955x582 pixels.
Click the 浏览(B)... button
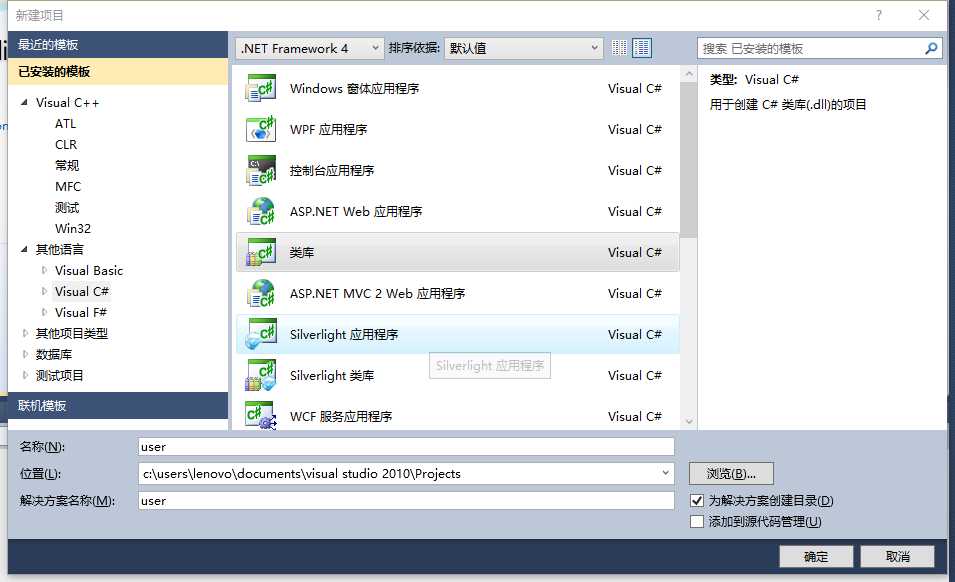tap(731, 473)
